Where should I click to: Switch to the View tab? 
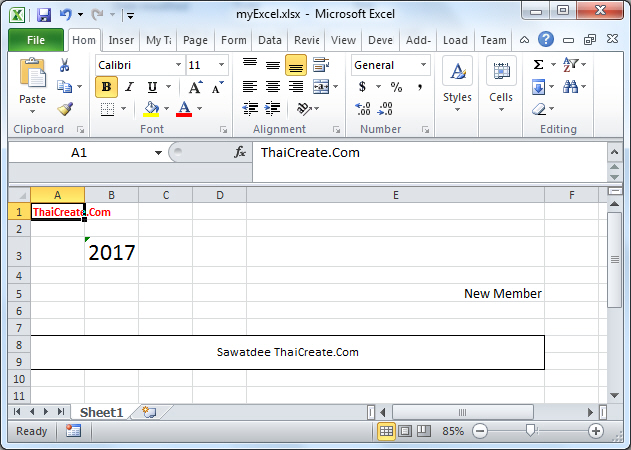[343, 40]
